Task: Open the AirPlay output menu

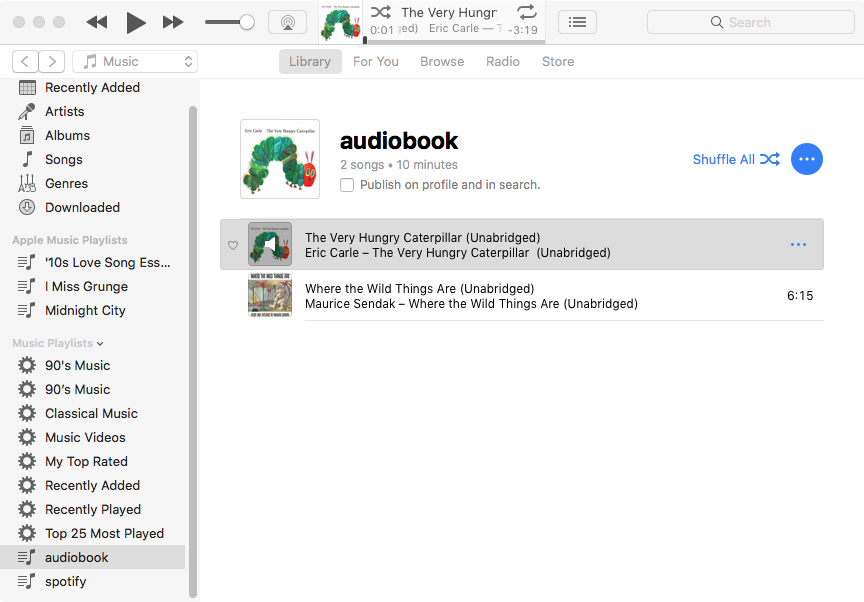Action: tap(287, 22)
